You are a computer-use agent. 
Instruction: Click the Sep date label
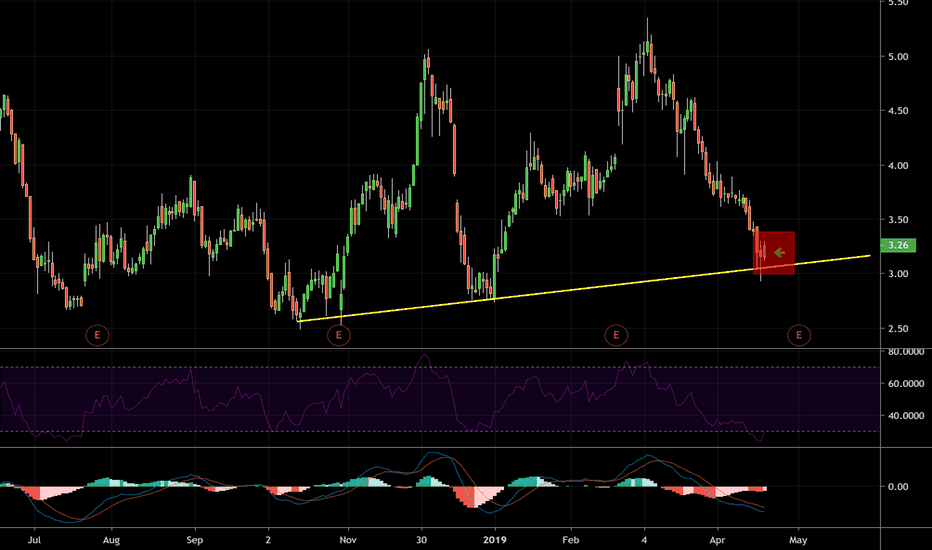tap(194, 540)
